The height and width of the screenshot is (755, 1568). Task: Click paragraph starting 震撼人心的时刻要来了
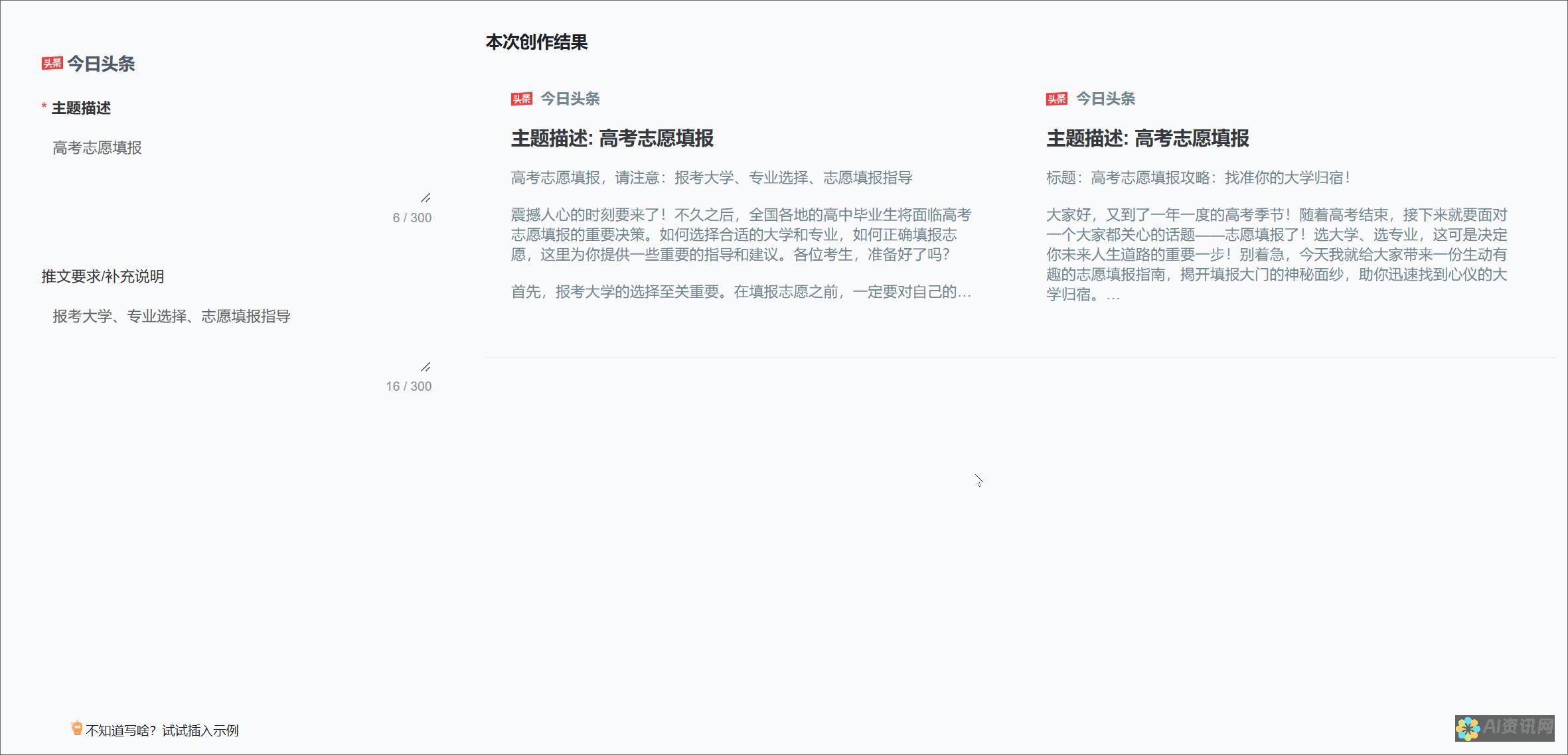[741, 235]
